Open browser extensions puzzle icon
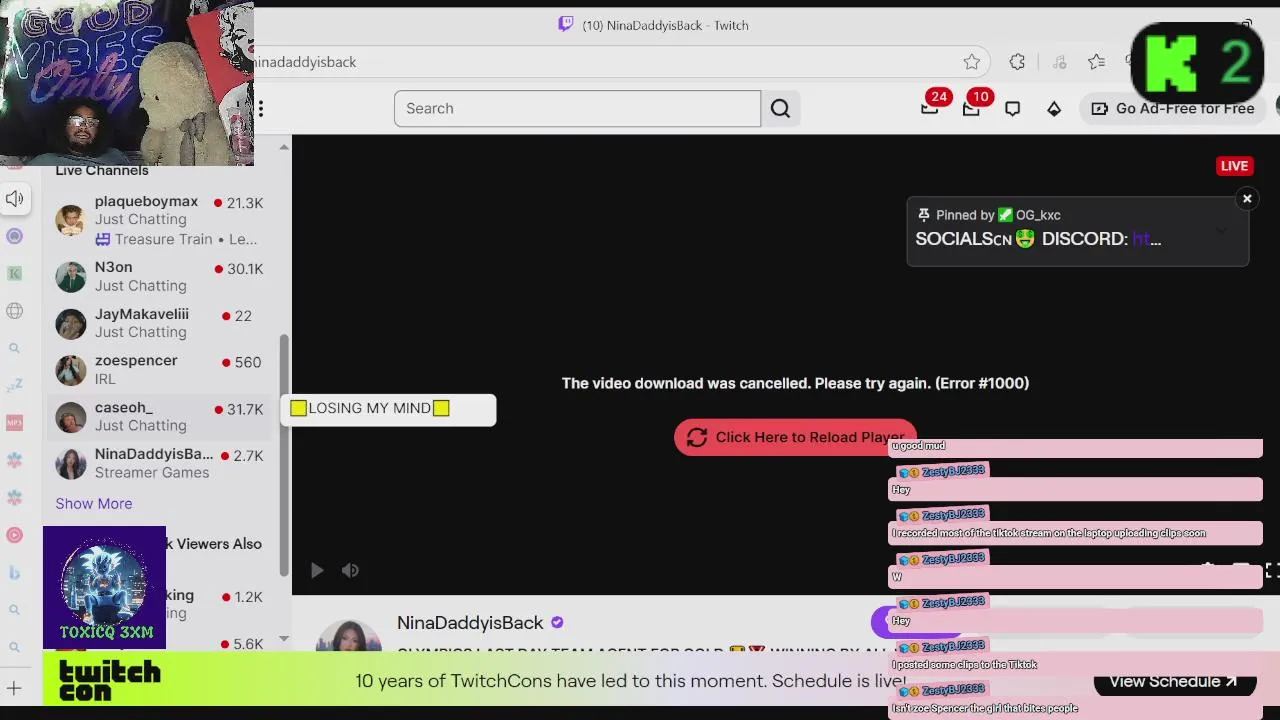Screen dimensions: 1280x720 1017,62
